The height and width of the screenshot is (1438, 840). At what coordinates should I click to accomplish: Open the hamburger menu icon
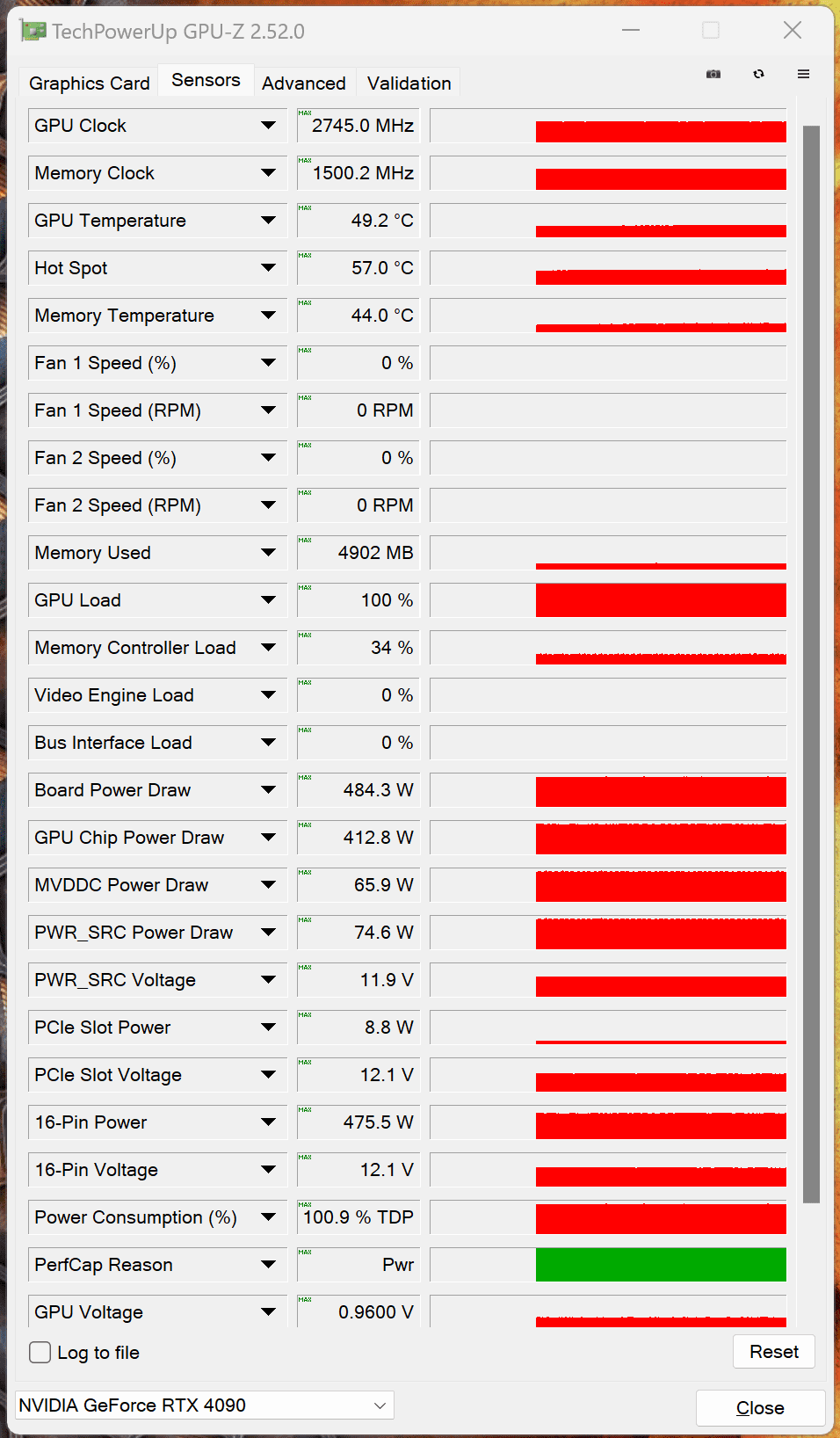[803, 75]
